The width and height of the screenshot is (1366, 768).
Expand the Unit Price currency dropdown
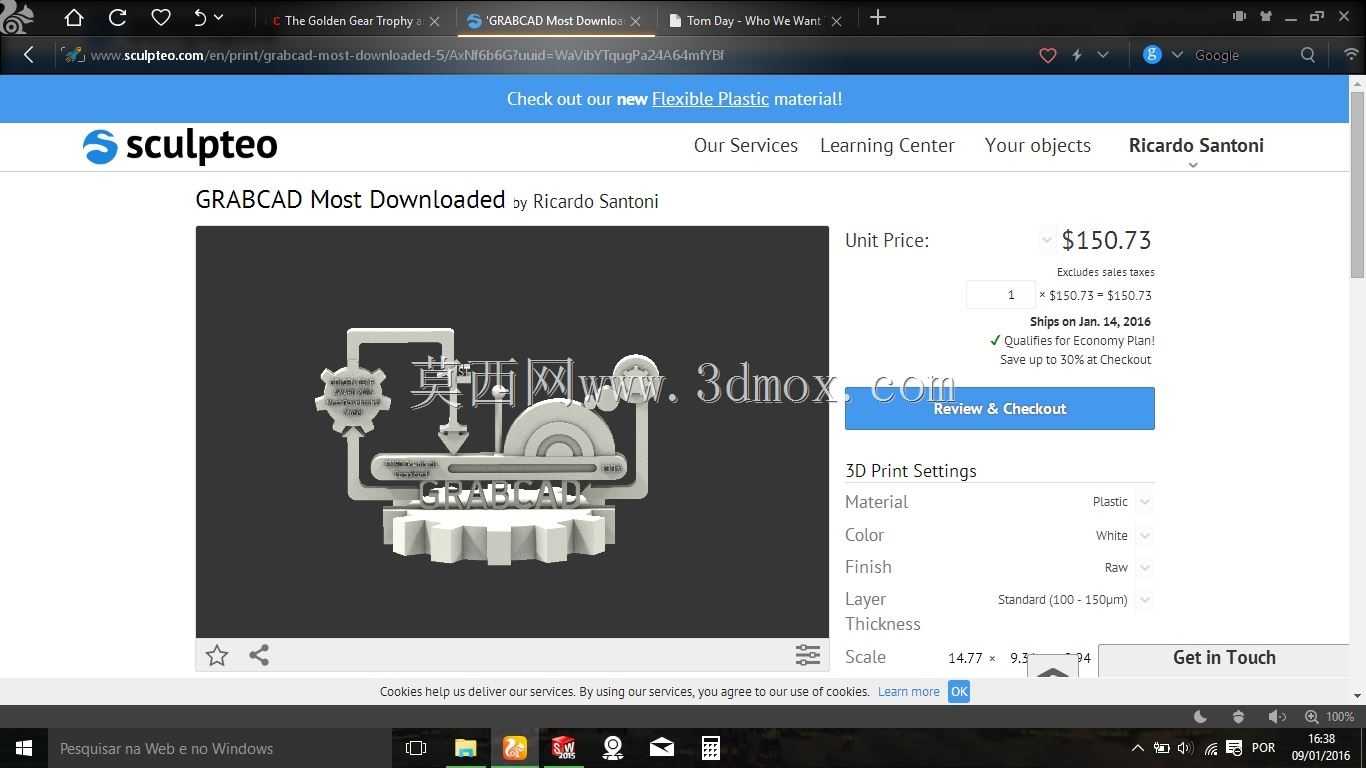[x=1046, y=239]
